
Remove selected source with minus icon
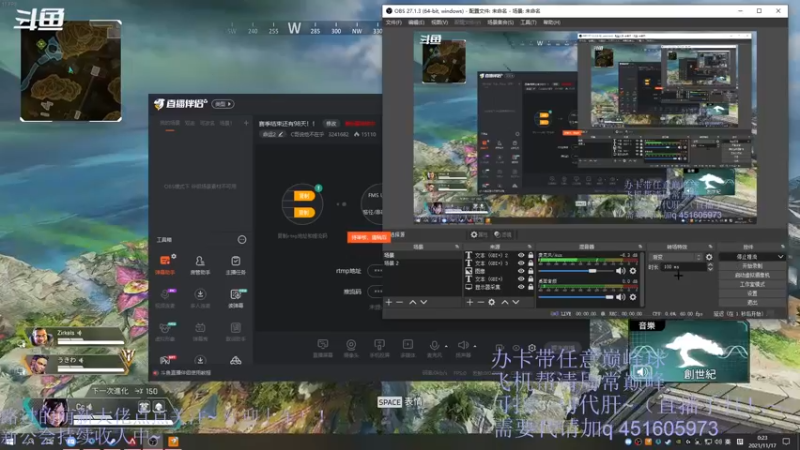tap(481, 302)
